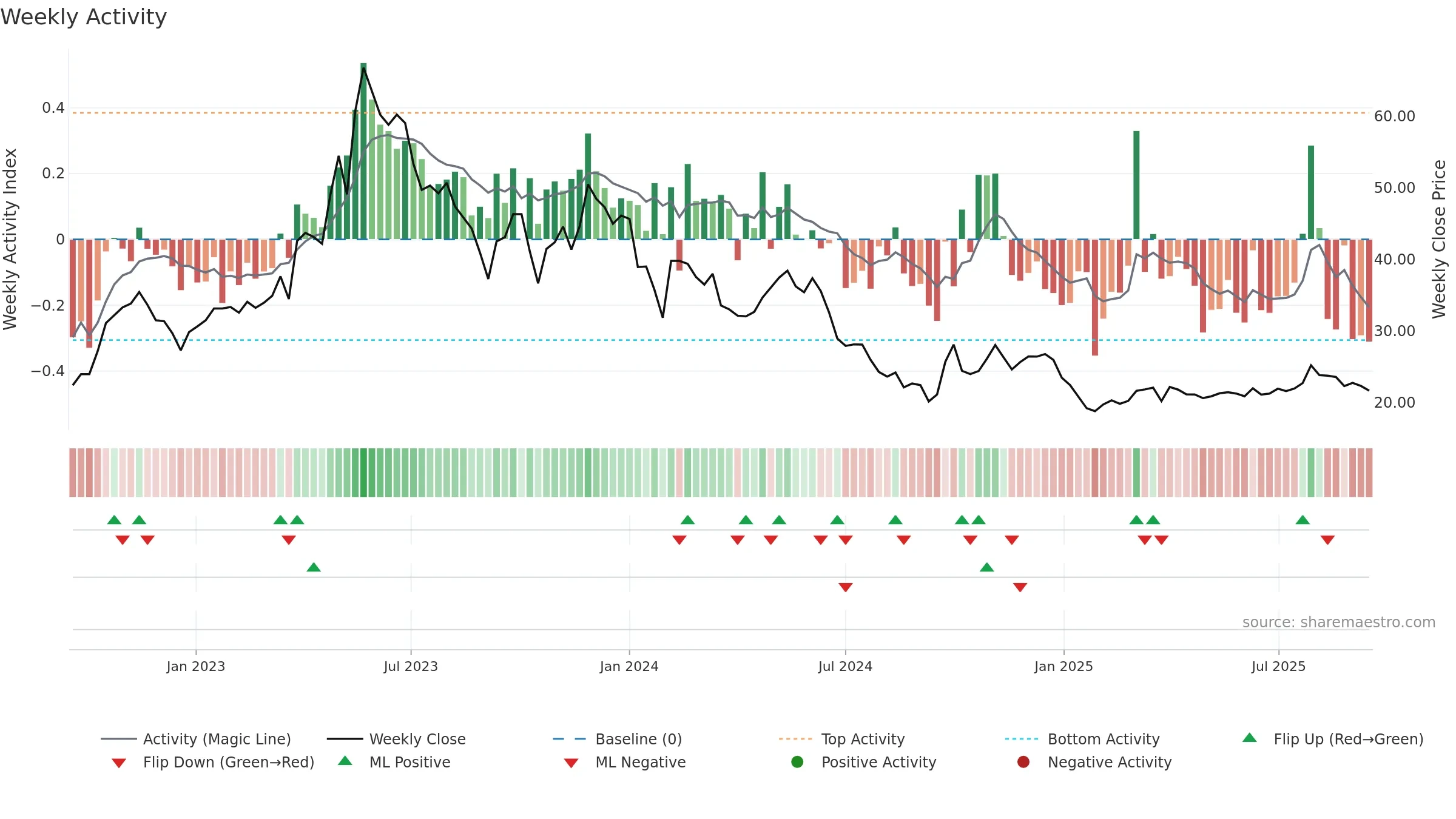Toggle Flip Down (Green→Red) legend entry
The image size is (1456, 819).
(x=212, y=762)
